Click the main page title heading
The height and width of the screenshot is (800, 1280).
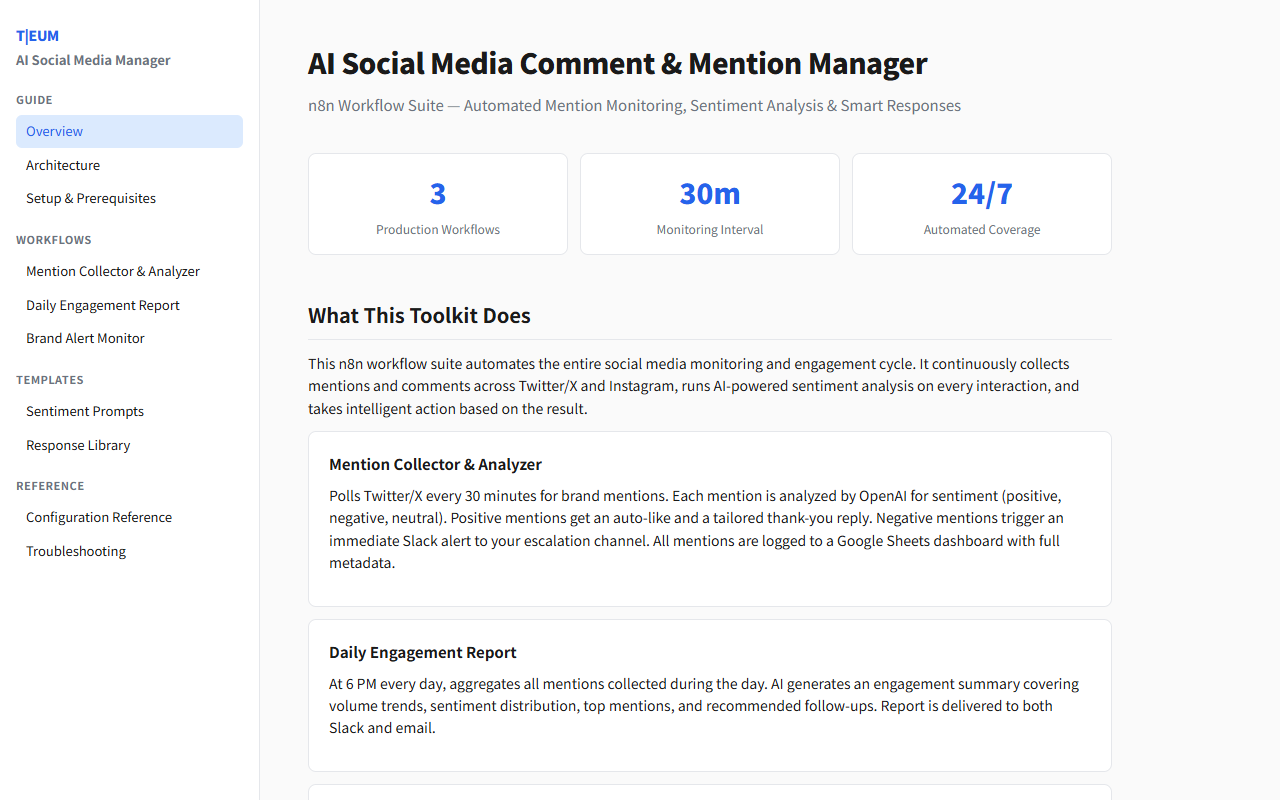pyautogui.click(x=618, y=64)
